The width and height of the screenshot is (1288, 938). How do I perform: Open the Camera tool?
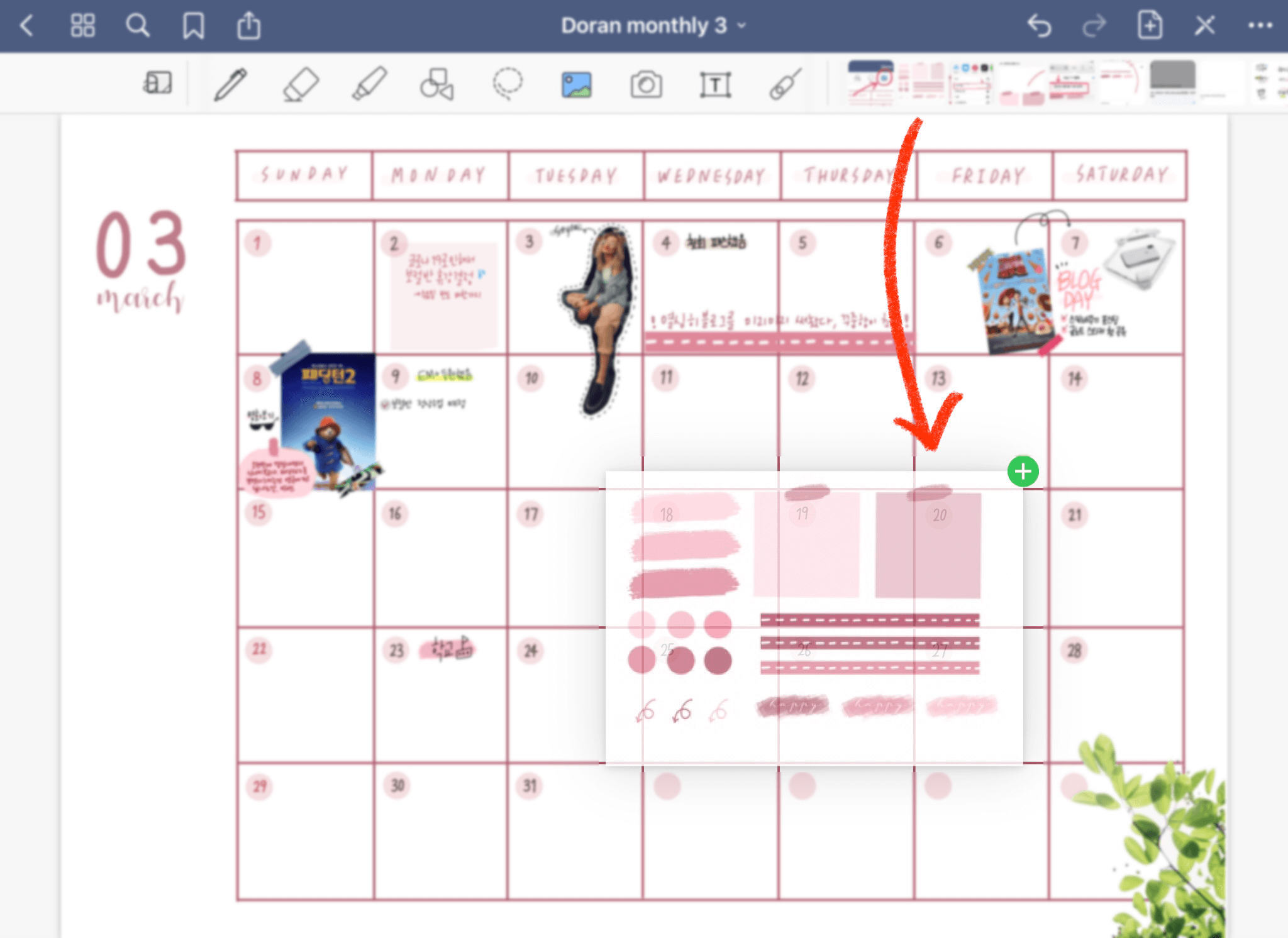click(x=646, y=84)
